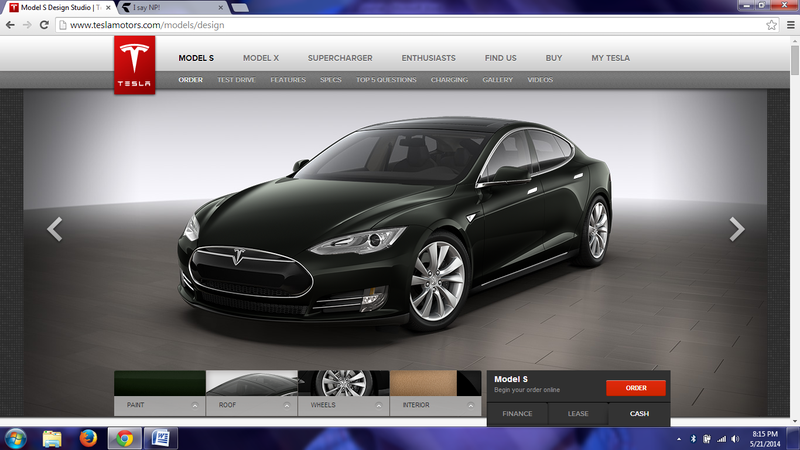Go back with the browser back arrow
This screenshot has height=450, width=800.
pyautogui.click(x=10, y=25)
